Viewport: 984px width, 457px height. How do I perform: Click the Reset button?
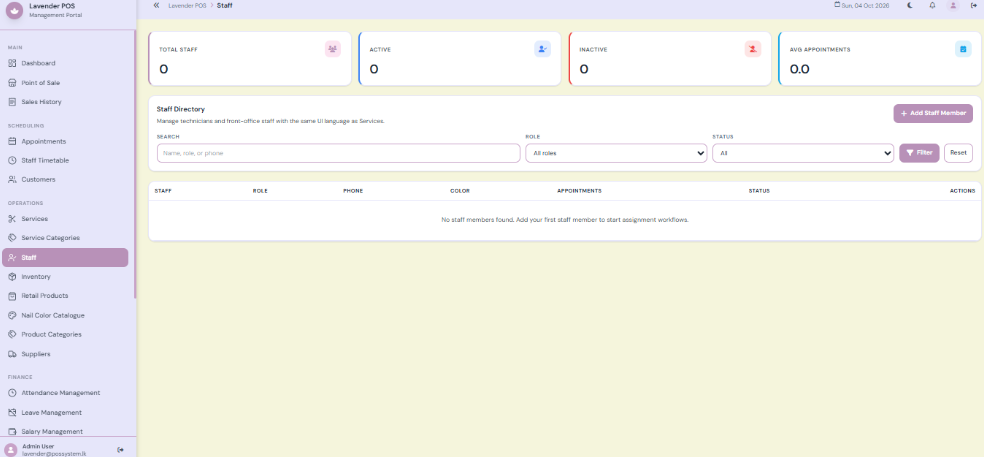tap(958, 153)
